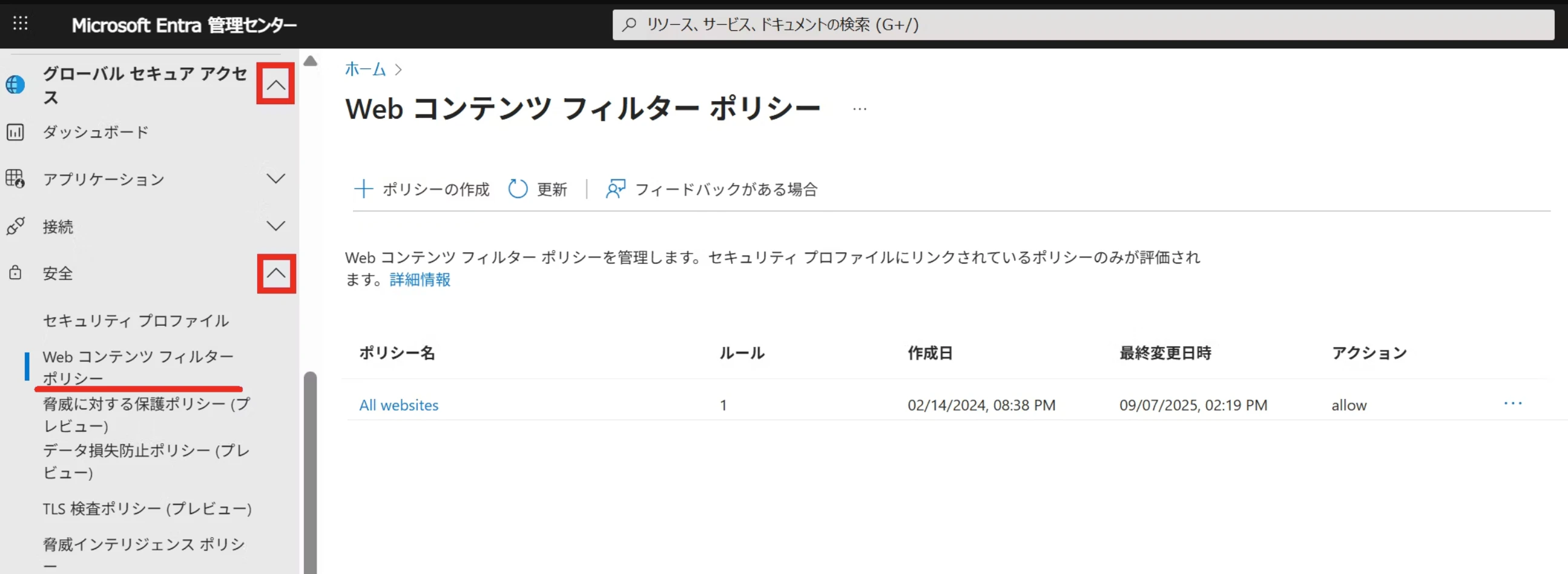1568x574 pixels.
Task: Open the 詳細情報 link
Action: click(420, 280)
